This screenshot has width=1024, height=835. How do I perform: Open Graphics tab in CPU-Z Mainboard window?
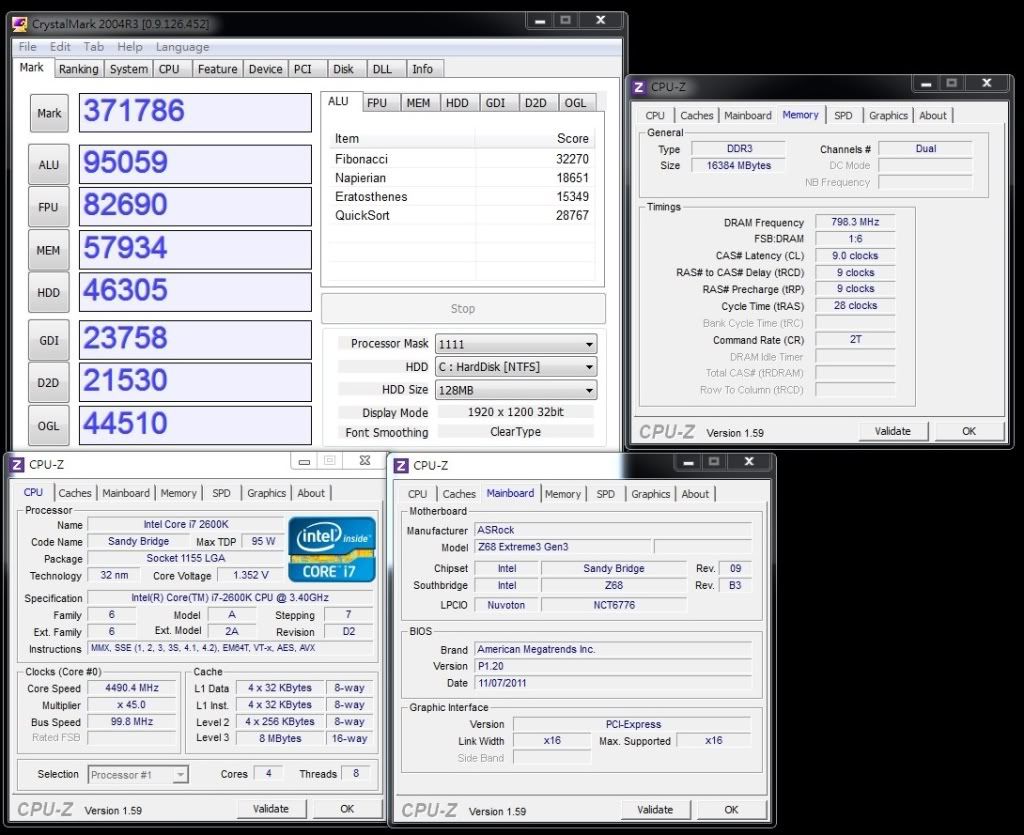[650, 494]
